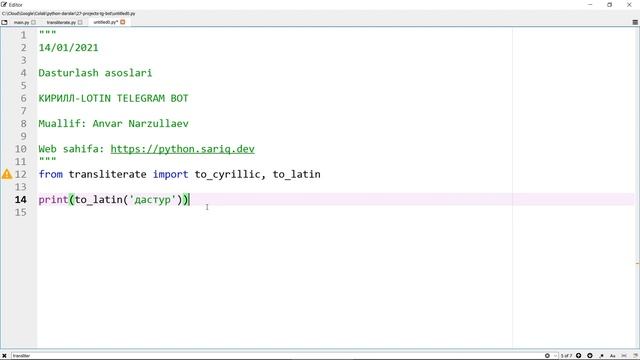This screenshot has width=640, height=360.
Task: Close the main.py tab
Action: coord(33,22)
